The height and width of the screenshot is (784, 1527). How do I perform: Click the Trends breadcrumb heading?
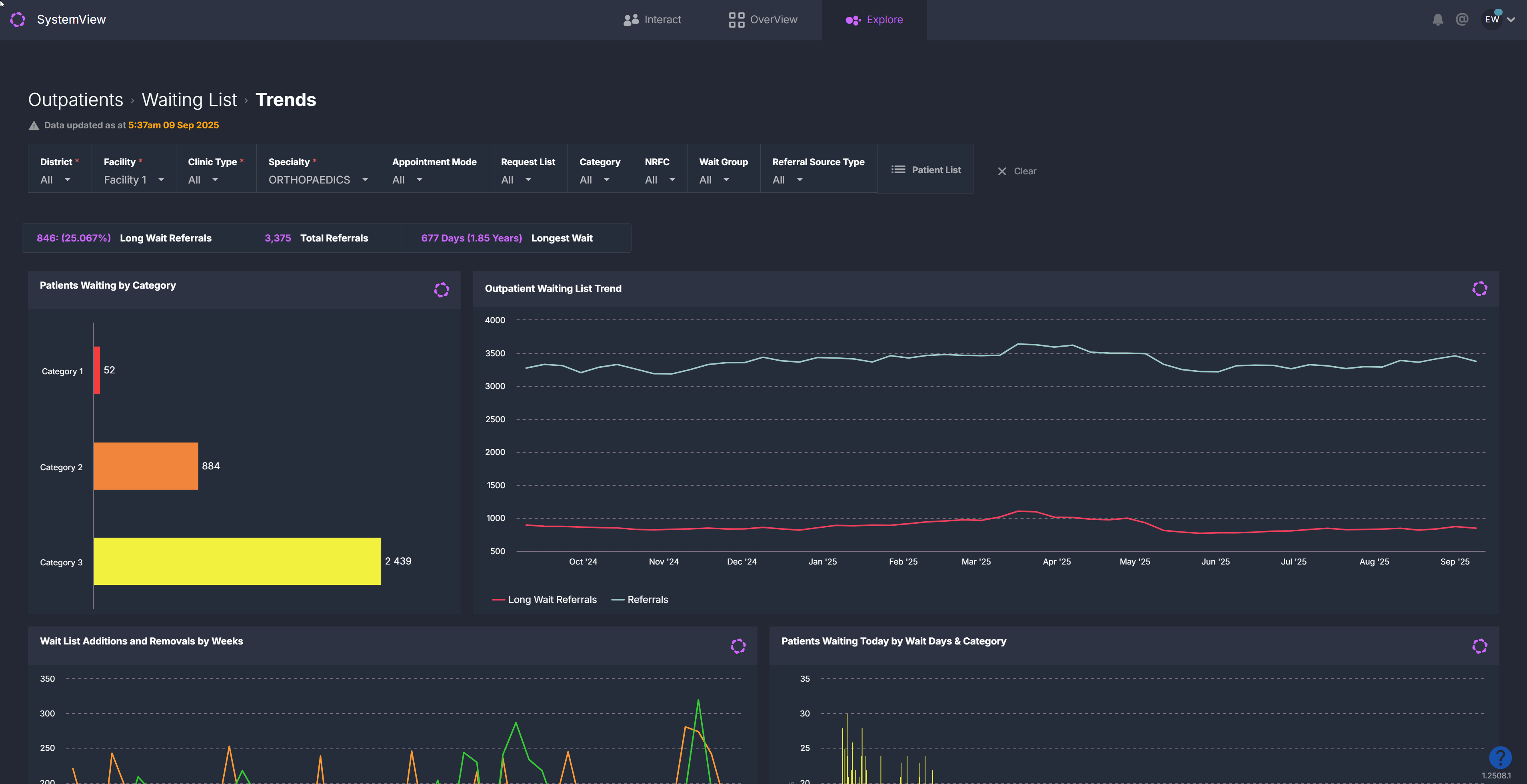[286, 100]
